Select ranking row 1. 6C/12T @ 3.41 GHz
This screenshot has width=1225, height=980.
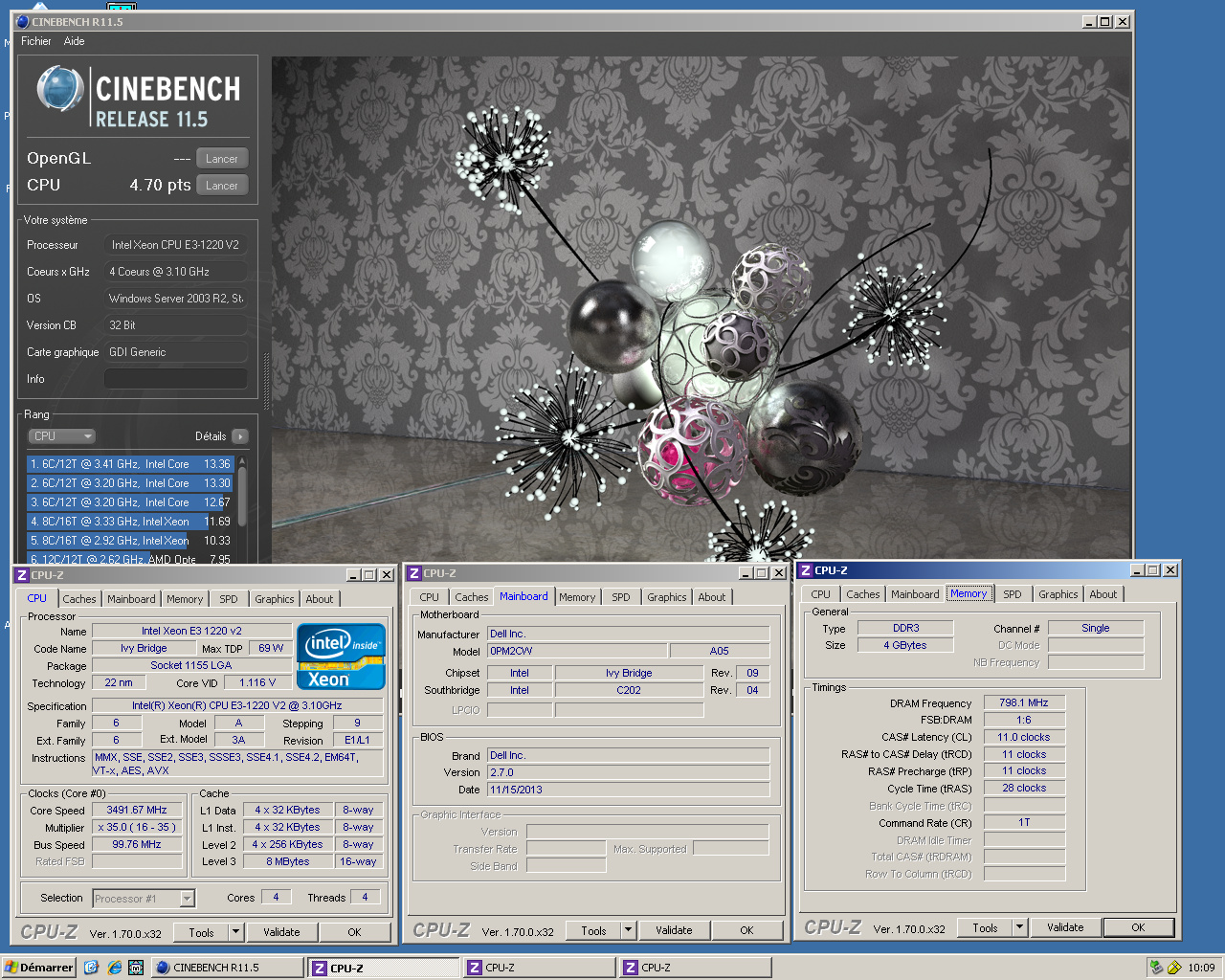point(130,464)
